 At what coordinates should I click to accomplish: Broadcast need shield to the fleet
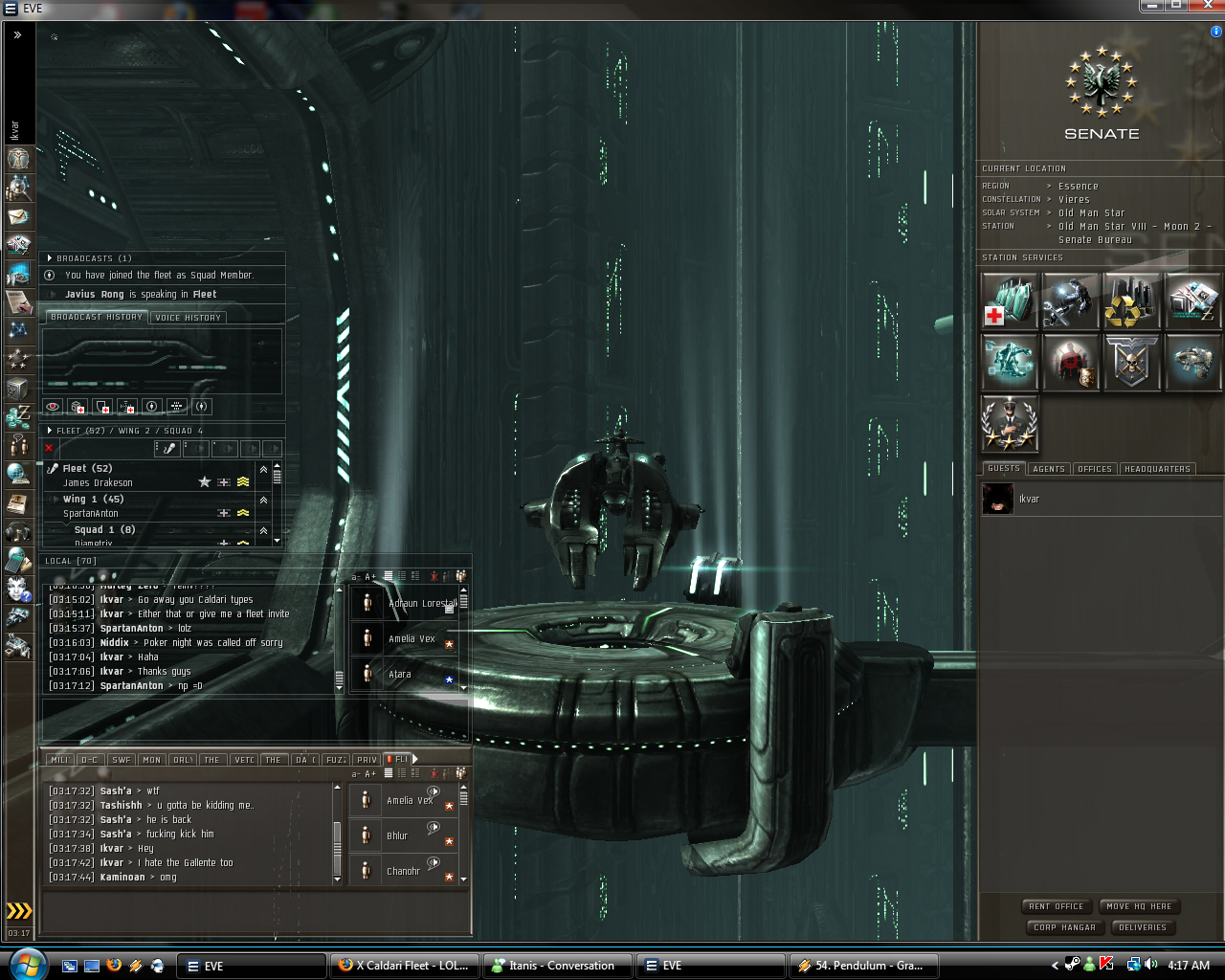(x=102, y=407)
